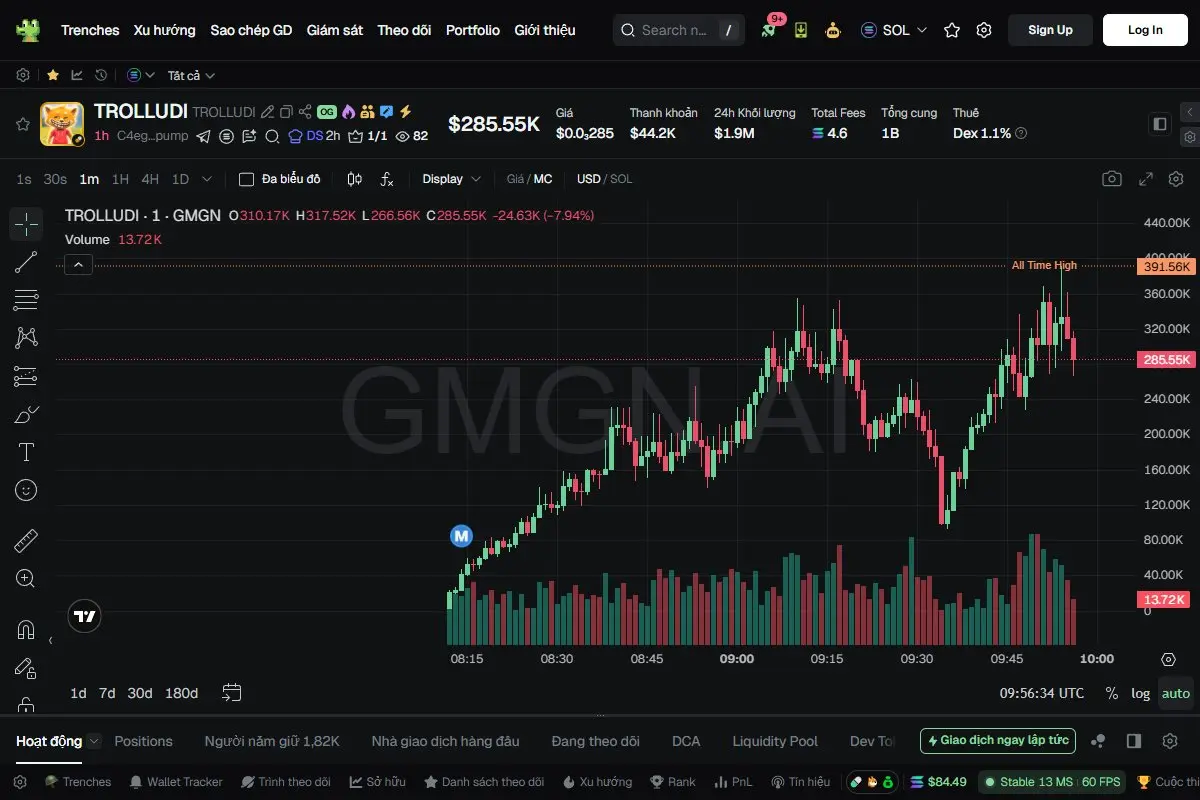This screenshot has width=1200, height=800.
Task: Enable the Đa biểu đồ checkbox
Action: pyautogui.click(x=246, y=179)
